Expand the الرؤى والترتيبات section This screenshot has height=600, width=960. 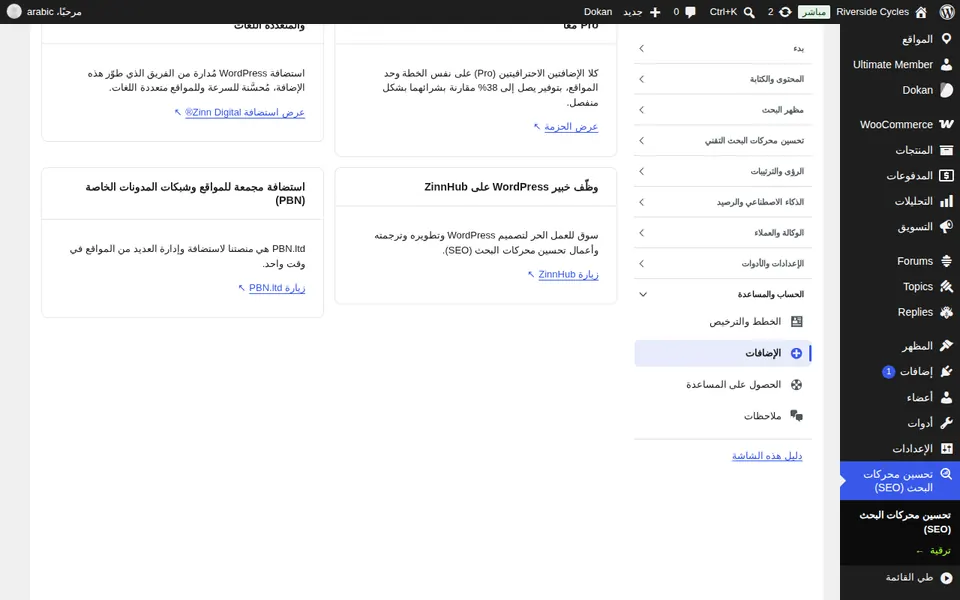click(x=723, y=171)
